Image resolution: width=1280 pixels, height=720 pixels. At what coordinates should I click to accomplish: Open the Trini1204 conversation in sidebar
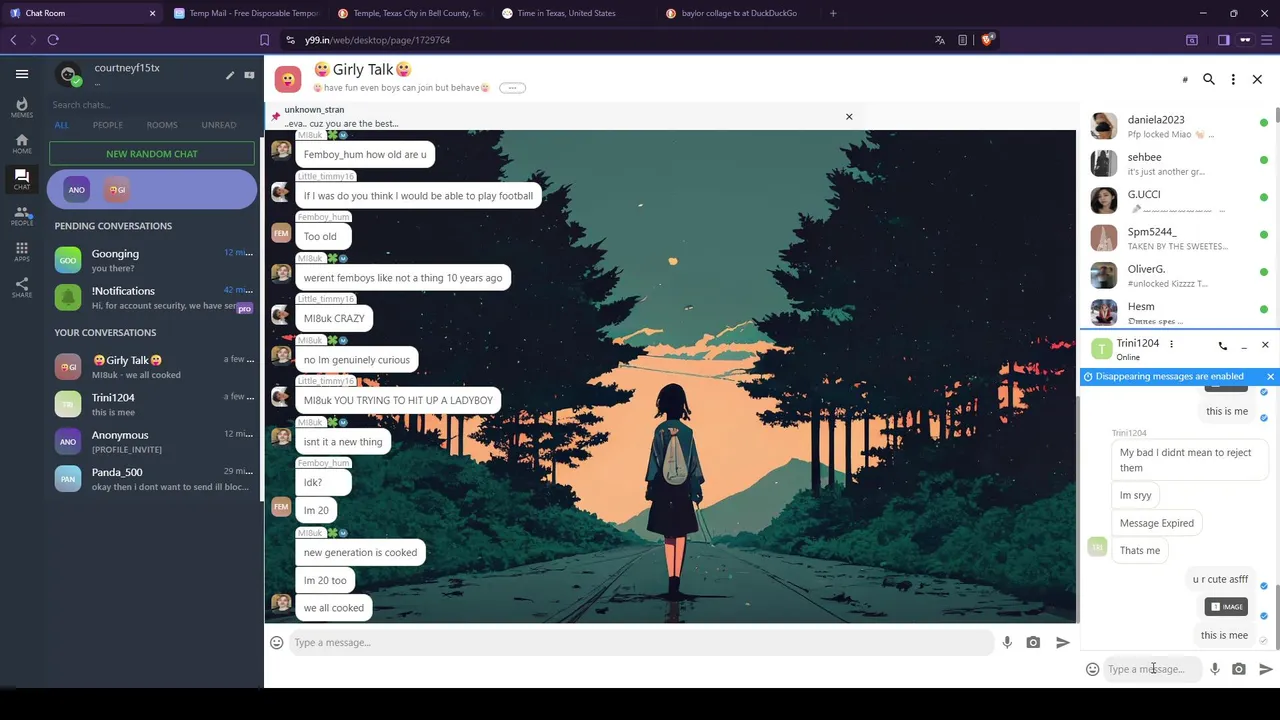click(x=152, y=404)
